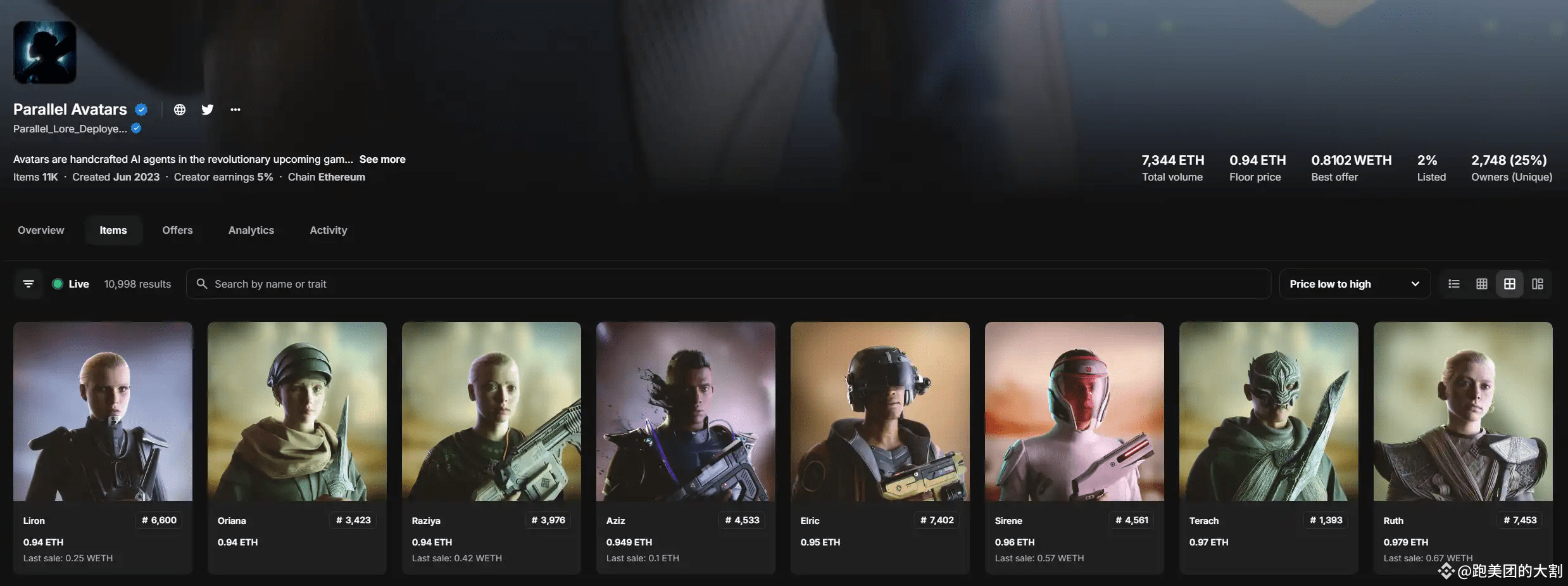Click the Parallel Avatars collection logo
Screen dimensions: 1568x586
[45, 52]
